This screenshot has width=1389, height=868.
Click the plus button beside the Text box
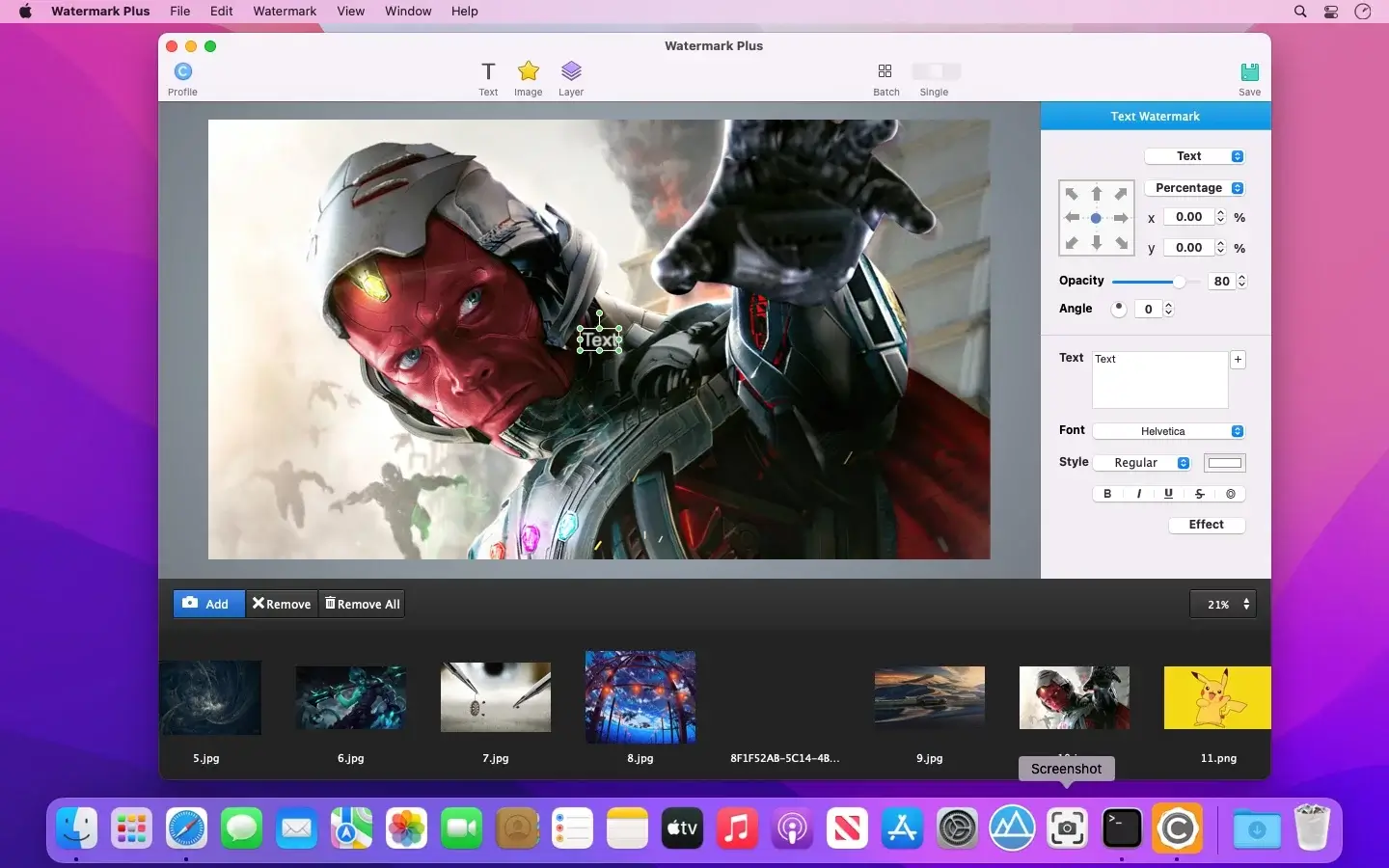point(1239,360)
